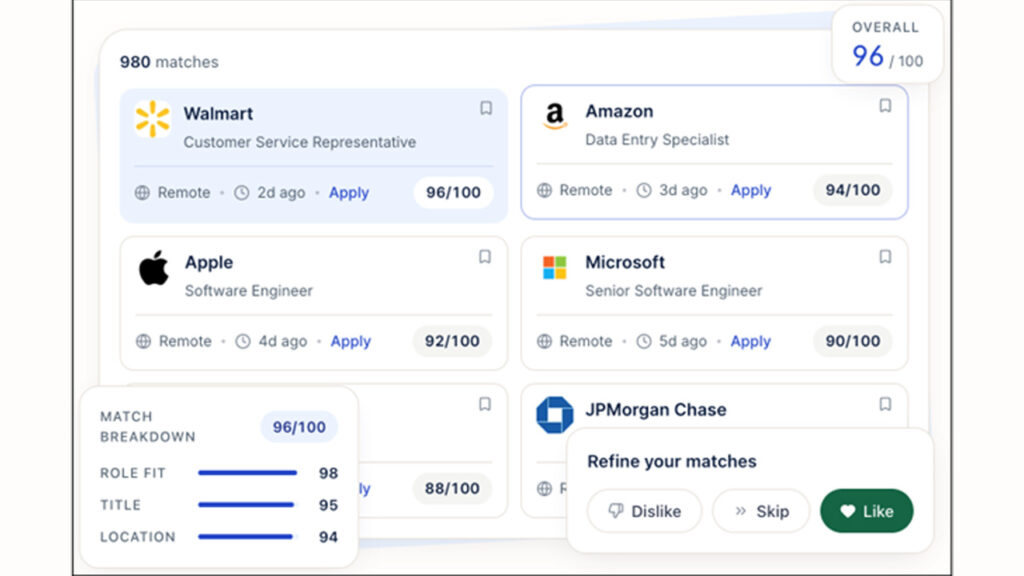Image resolution: width=1024 pixels, height=576 pixels.
Task: Click the 92/100 score on Apple card
Action: pyautogui.click(x=452, y=341)
